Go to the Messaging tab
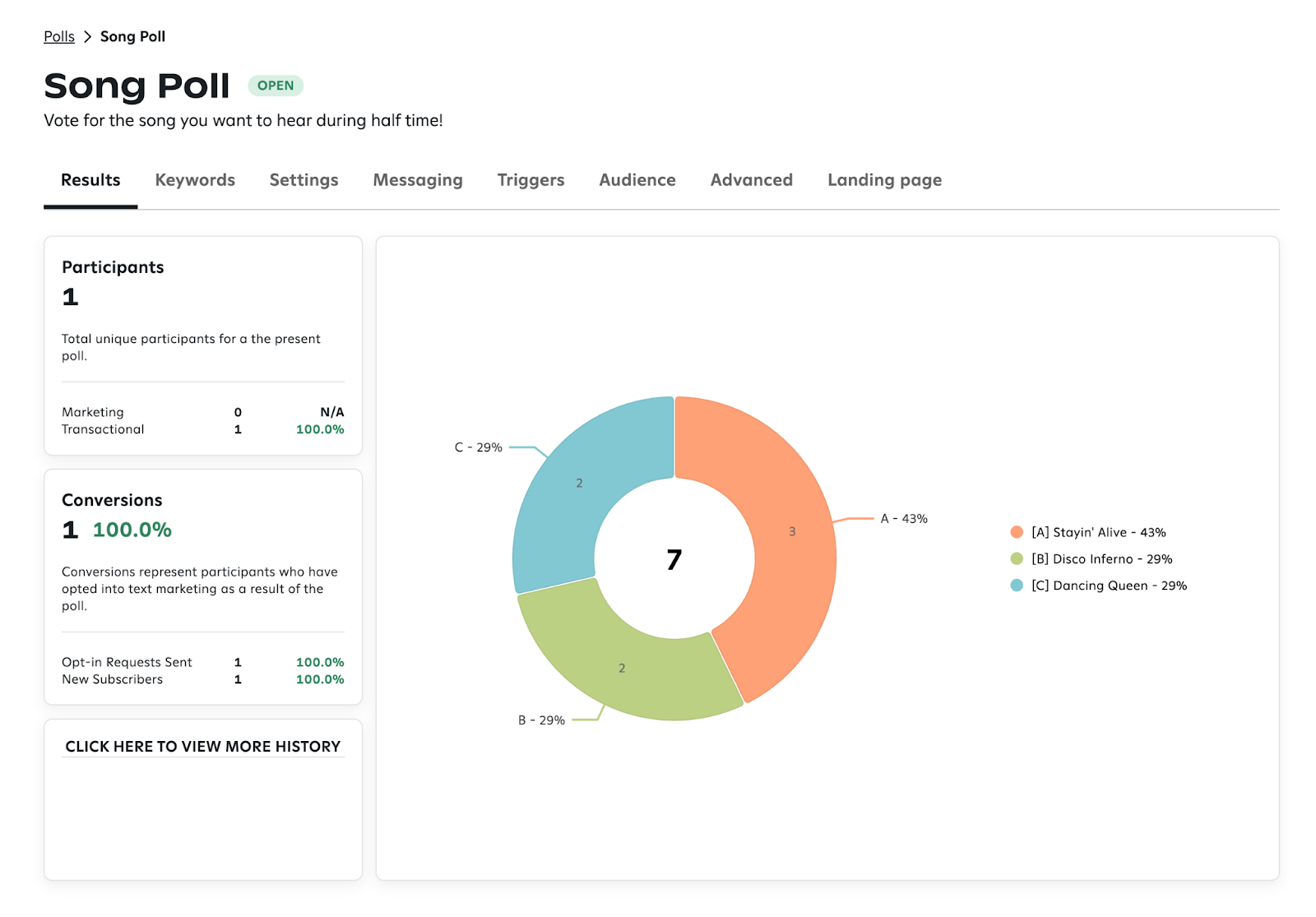1316x917 pixels. click(x=418, y=180)
